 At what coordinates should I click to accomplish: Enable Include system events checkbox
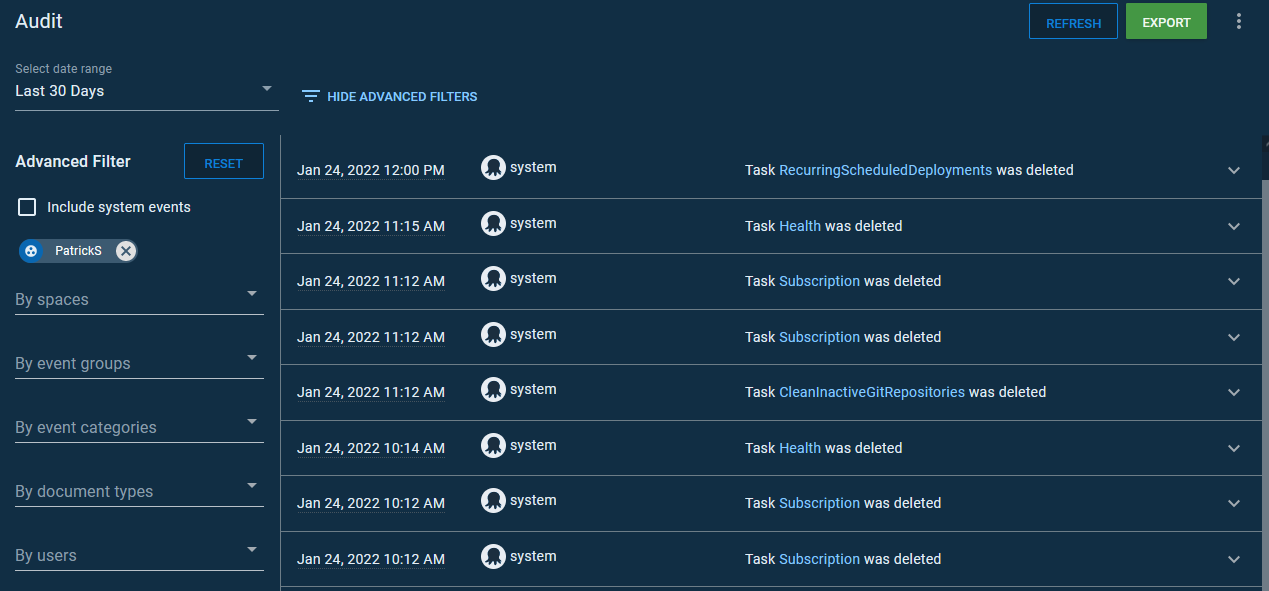coord(27,207)
